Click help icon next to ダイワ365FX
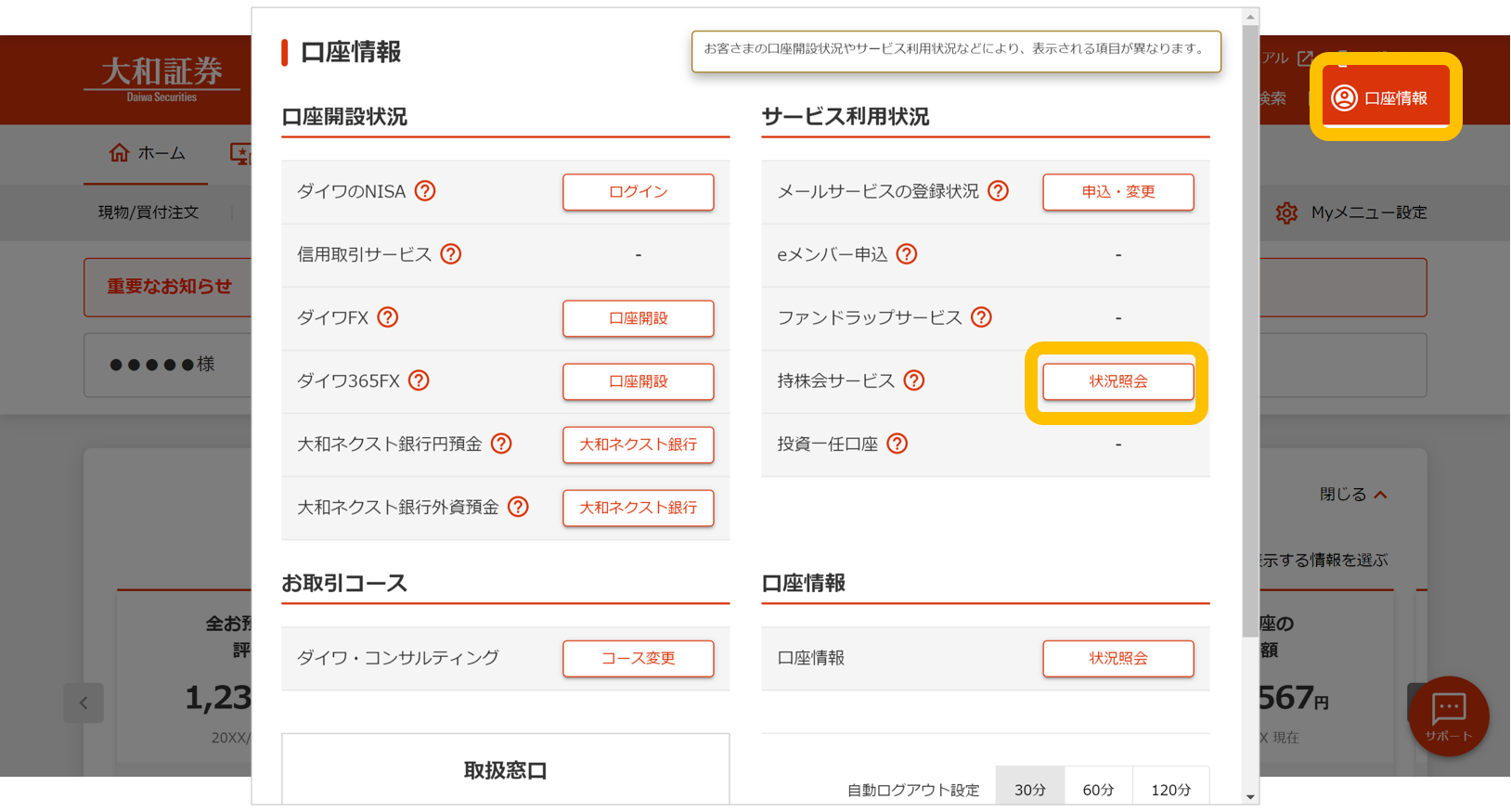The image size is (1511, 812). pos(420,380)
